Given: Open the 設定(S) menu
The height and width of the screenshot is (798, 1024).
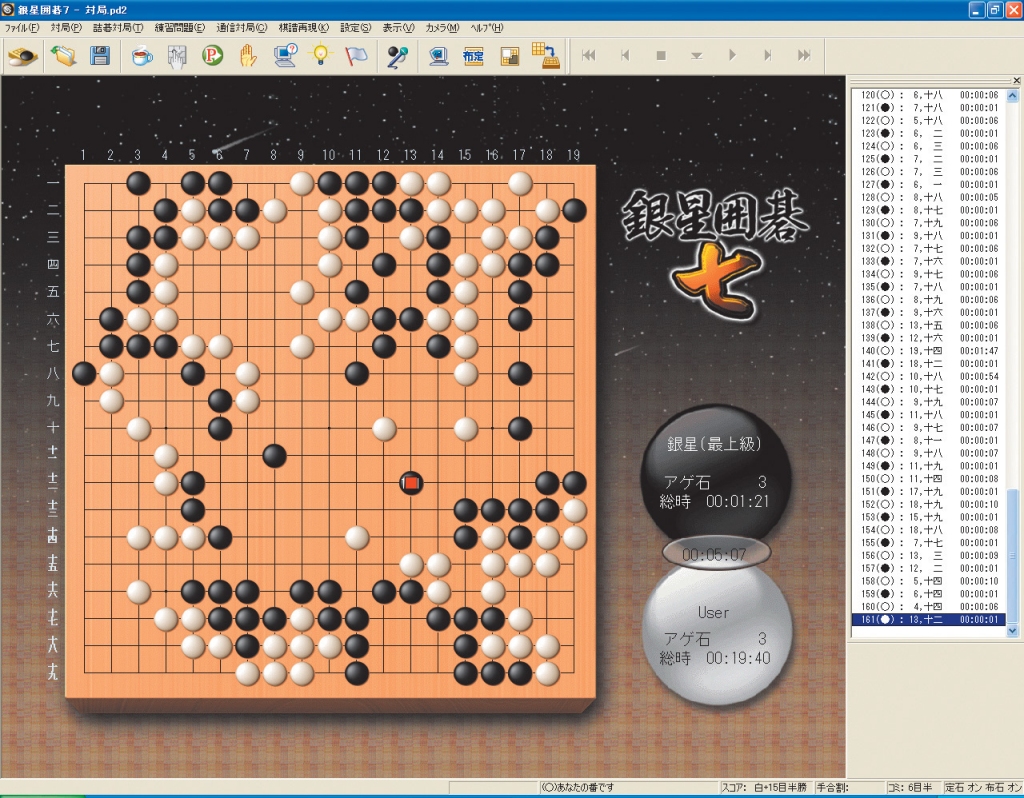Looking at the screenshot, I should (x=355, y=27).
